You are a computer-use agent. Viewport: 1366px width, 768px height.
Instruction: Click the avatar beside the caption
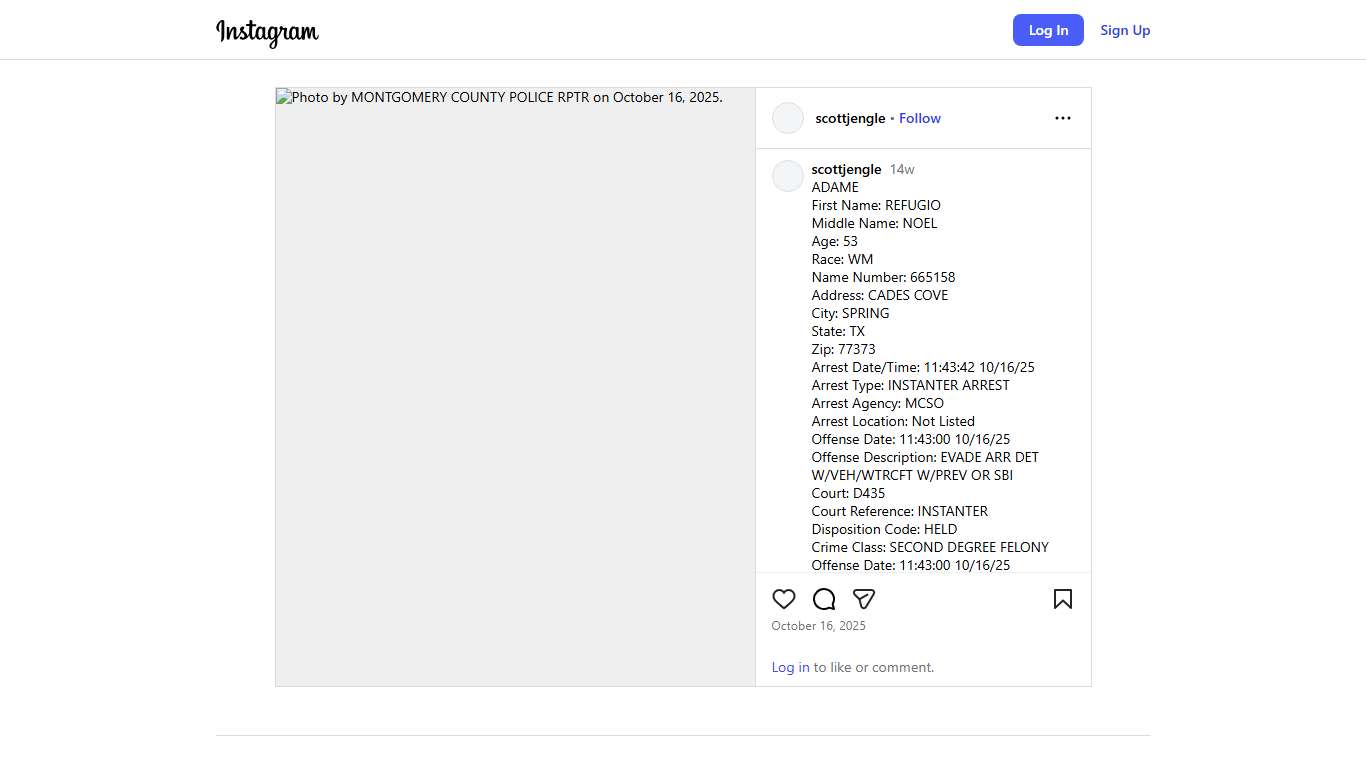[x=788, y=176]
